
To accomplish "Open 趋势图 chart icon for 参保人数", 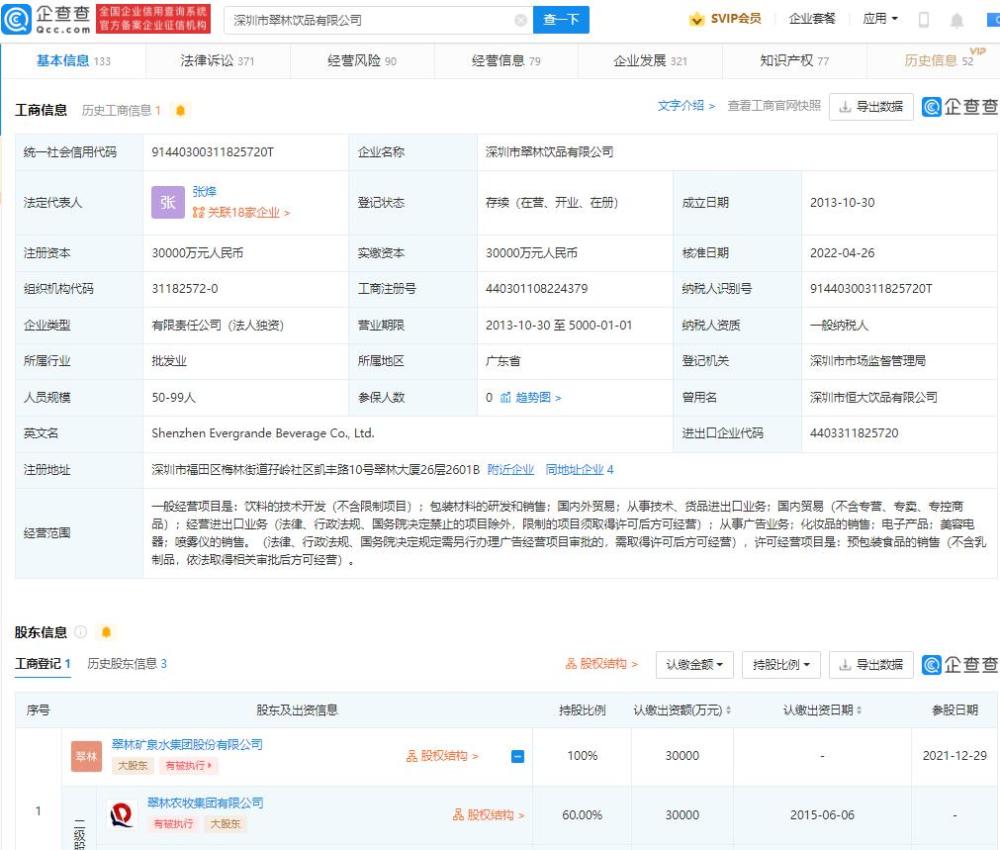I will [506, 397].
